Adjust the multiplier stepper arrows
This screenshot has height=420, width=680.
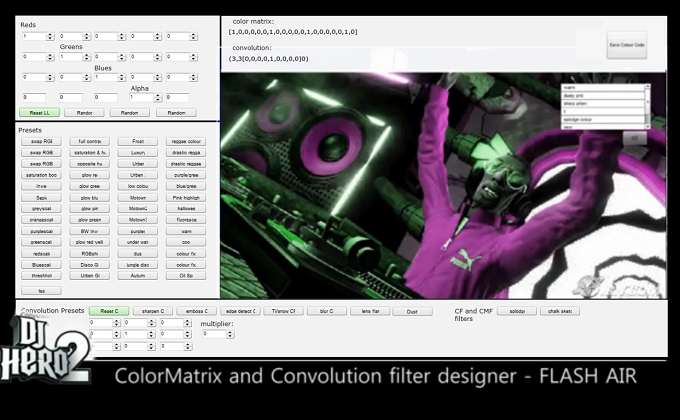pyautogui.click(x=231, y=334)
